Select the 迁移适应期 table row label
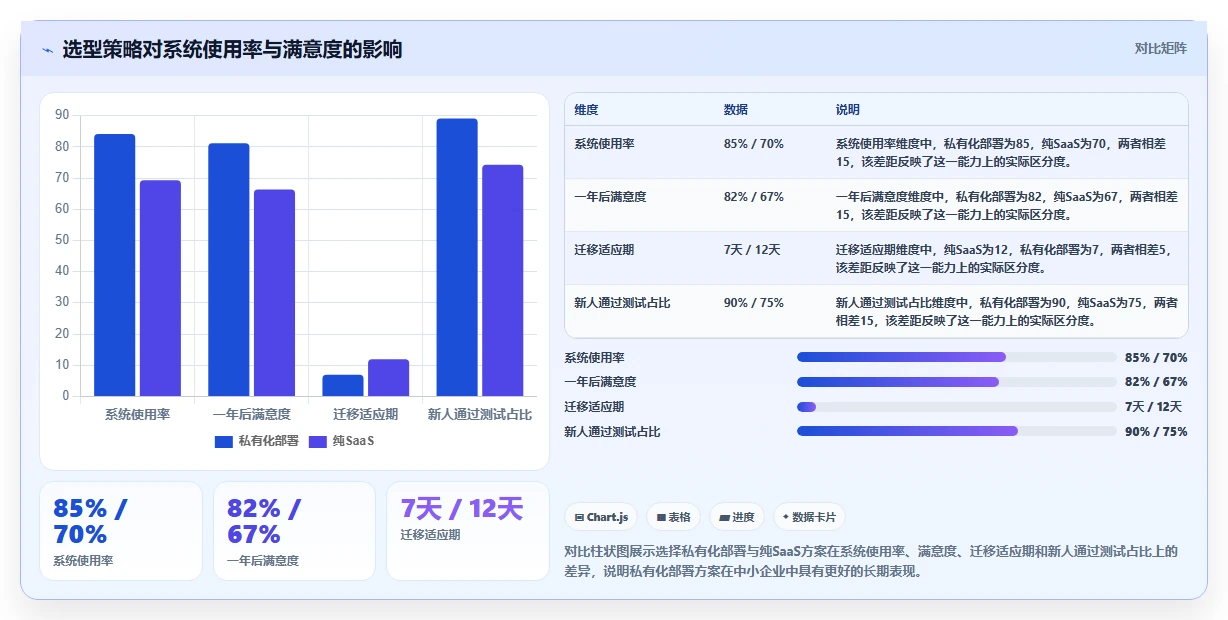 [604, 250]
